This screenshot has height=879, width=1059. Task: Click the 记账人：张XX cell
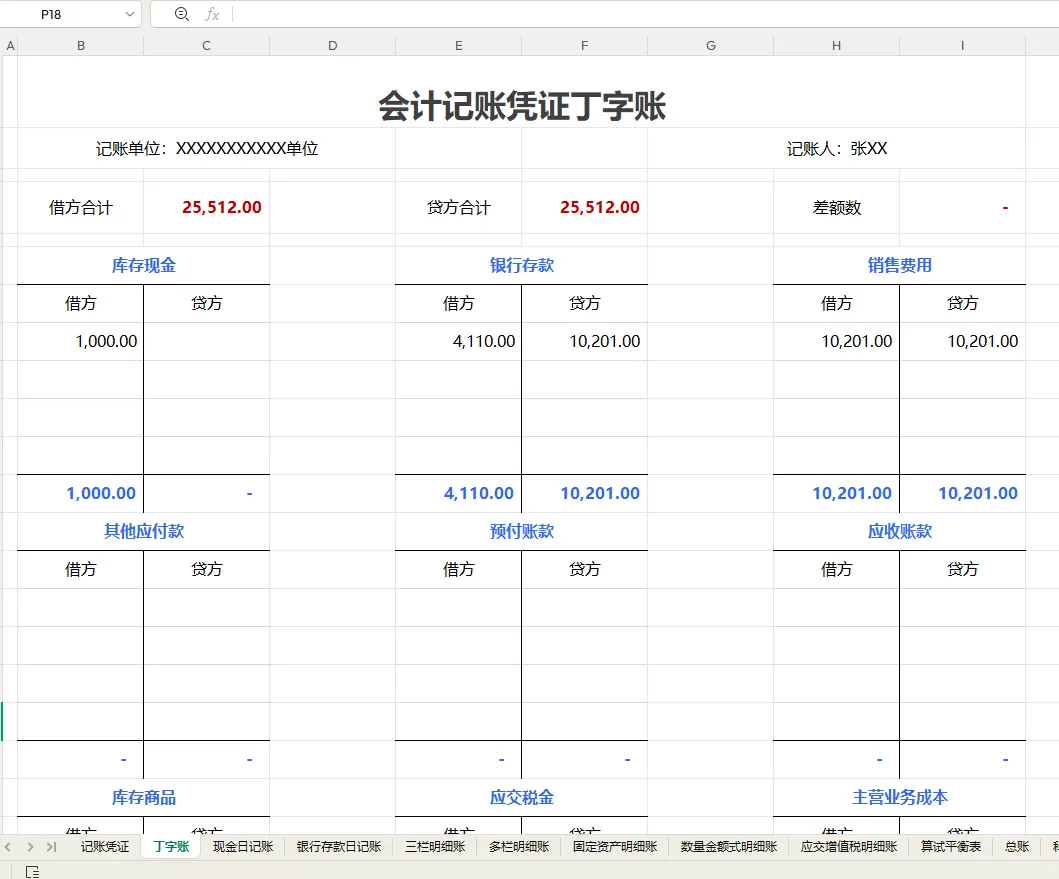[x=836, y=149]
